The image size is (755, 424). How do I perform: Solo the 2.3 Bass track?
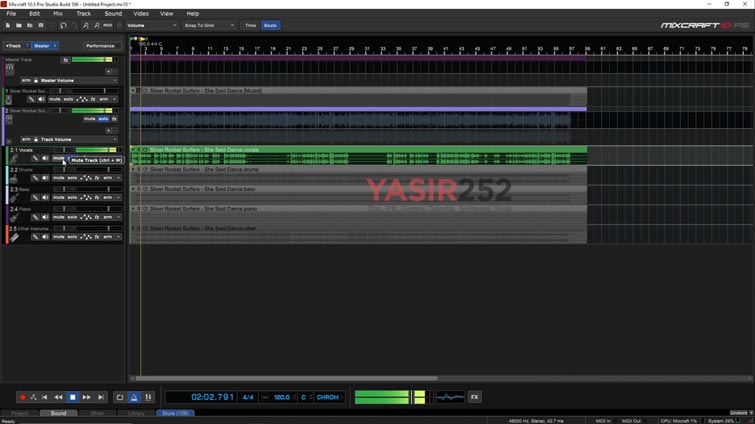point(70,198)
